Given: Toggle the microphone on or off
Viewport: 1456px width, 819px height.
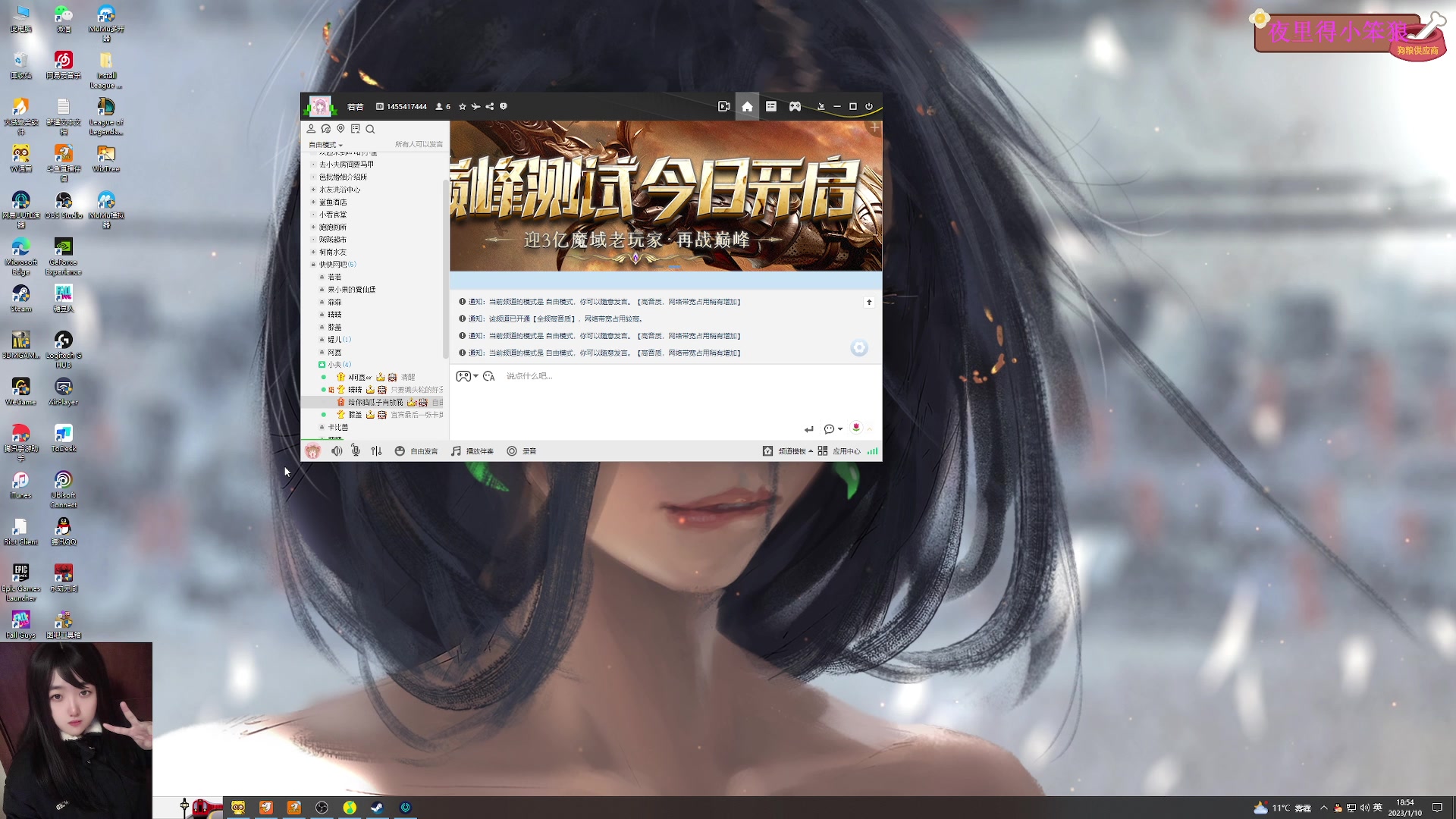Looking at the screenshot, I should [356, 451].
